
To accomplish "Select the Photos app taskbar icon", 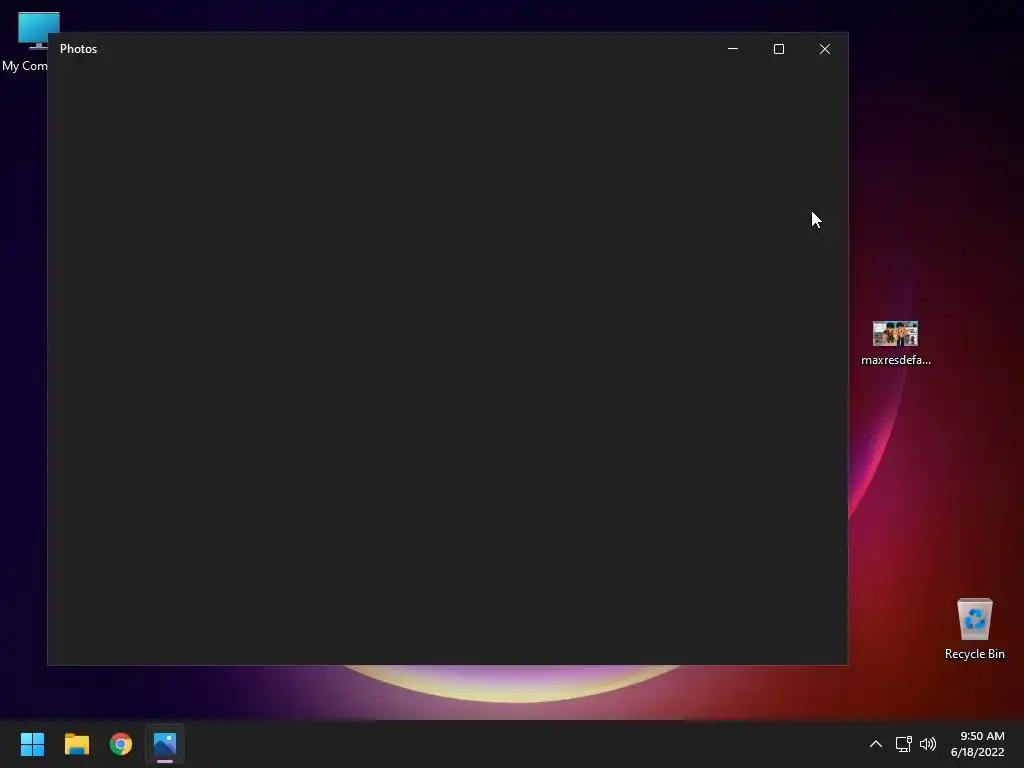I will (165, 744).
